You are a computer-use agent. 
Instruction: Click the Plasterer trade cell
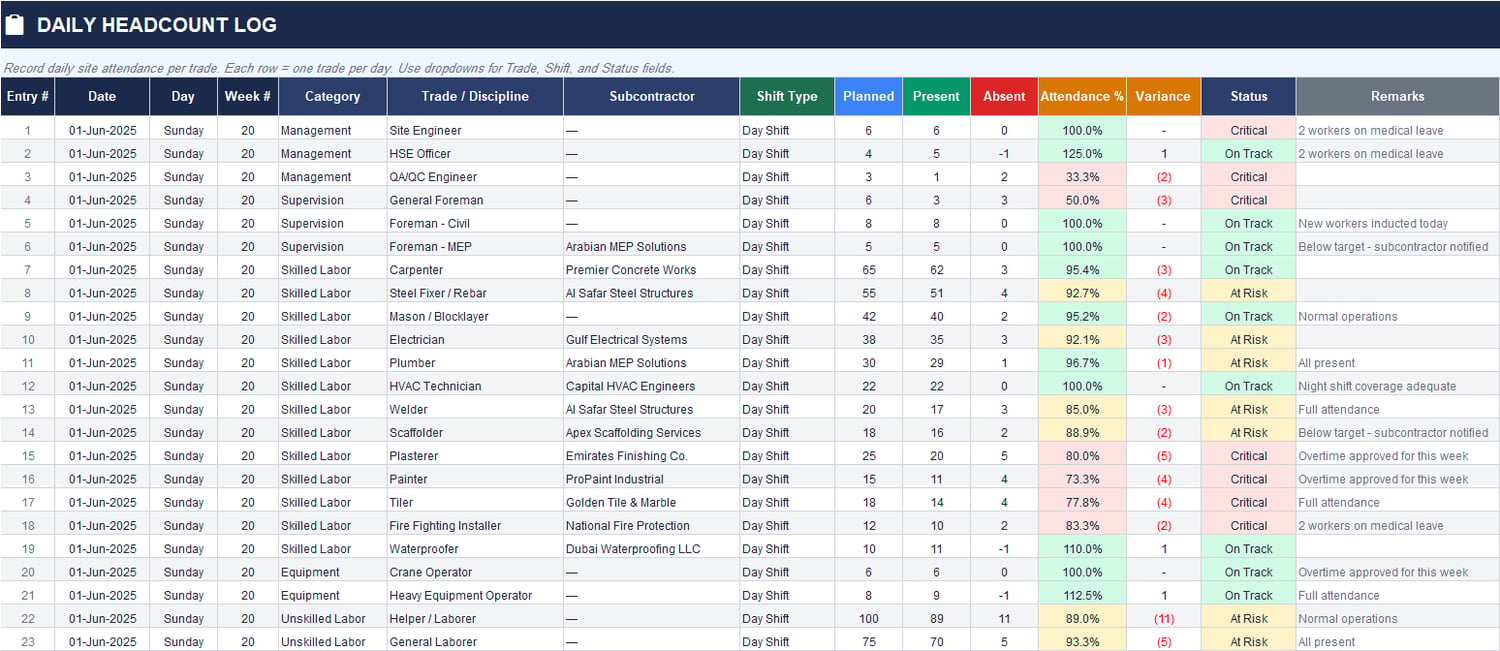tap(475, 456)
